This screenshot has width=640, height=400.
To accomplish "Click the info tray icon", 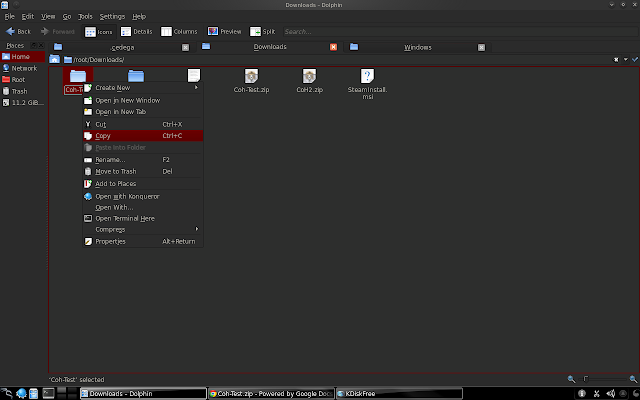I will [582, 393].
